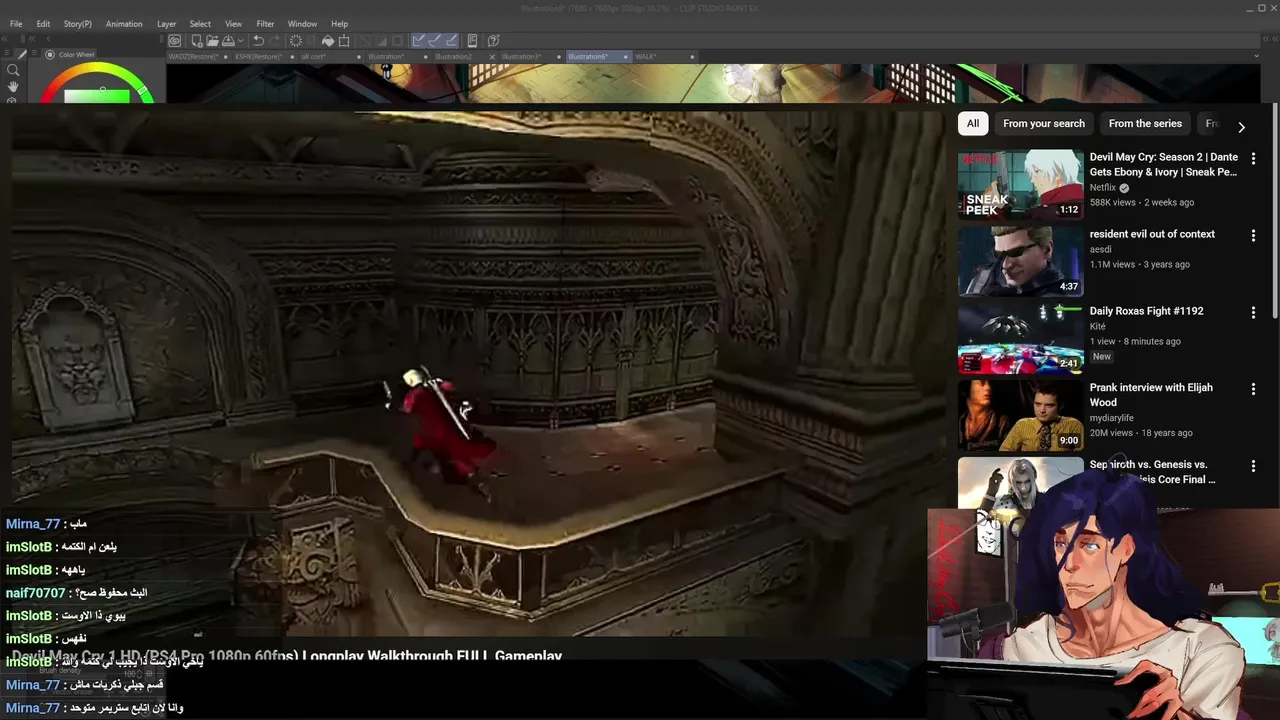Collapse the left palette dock double arrow

[x=5, y=39]
